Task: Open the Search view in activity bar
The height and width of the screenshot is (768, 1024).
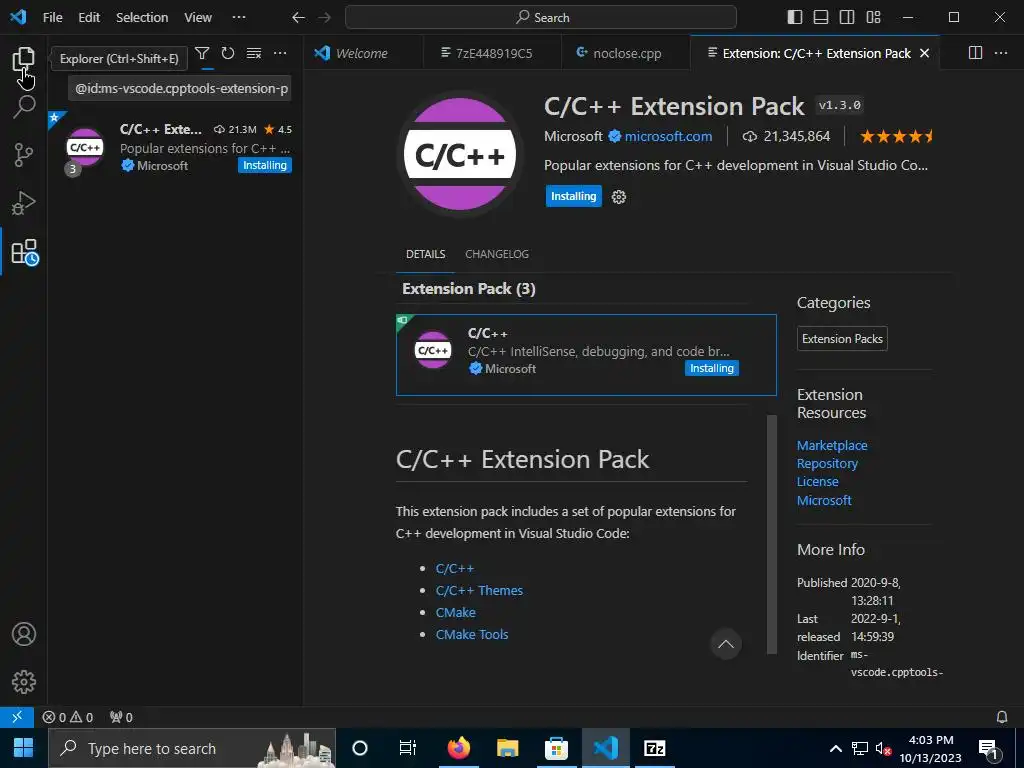Action: click(x=24, y=106)
